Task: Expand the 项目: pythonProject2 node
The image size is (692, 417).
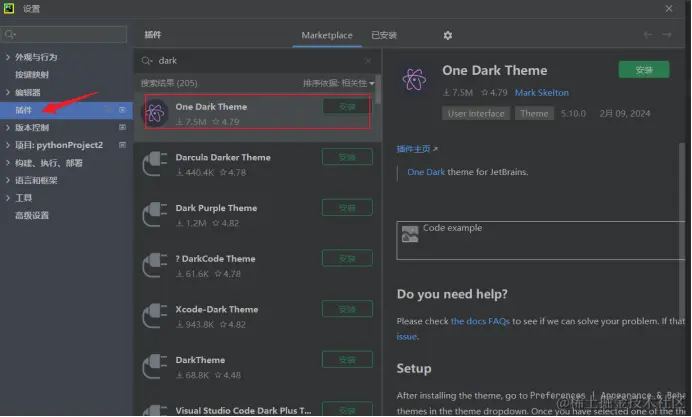Action: point(8,145)
